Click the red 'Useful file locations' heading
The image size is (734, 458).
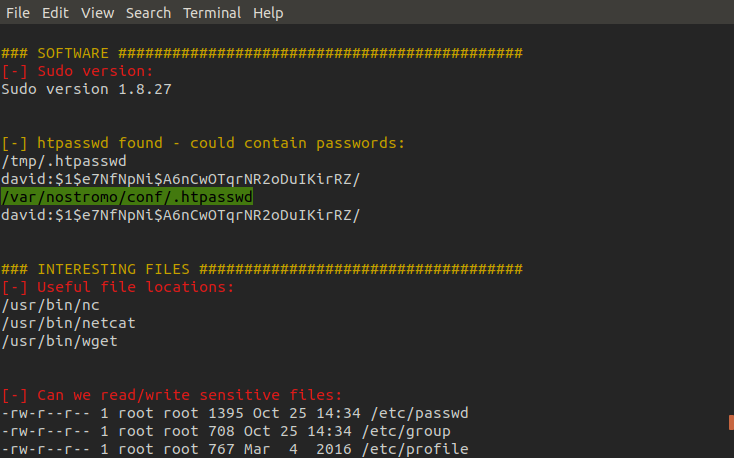117,287
